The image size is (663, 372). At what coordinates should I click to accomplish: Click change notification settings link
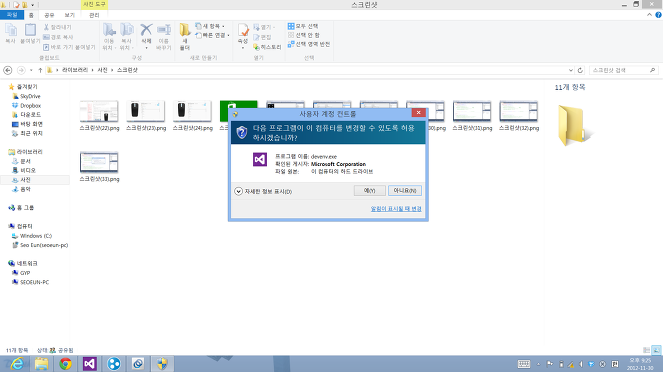click(x=396, y=209)
